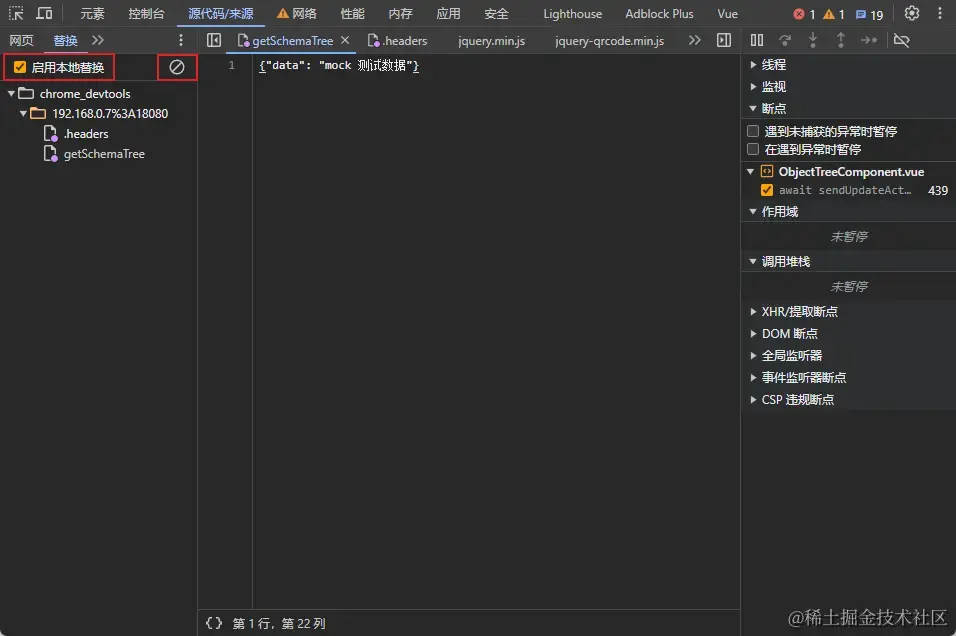Switch to 元素 panel tab
Viewport: 956px width, 636px height.
(92, 13)
